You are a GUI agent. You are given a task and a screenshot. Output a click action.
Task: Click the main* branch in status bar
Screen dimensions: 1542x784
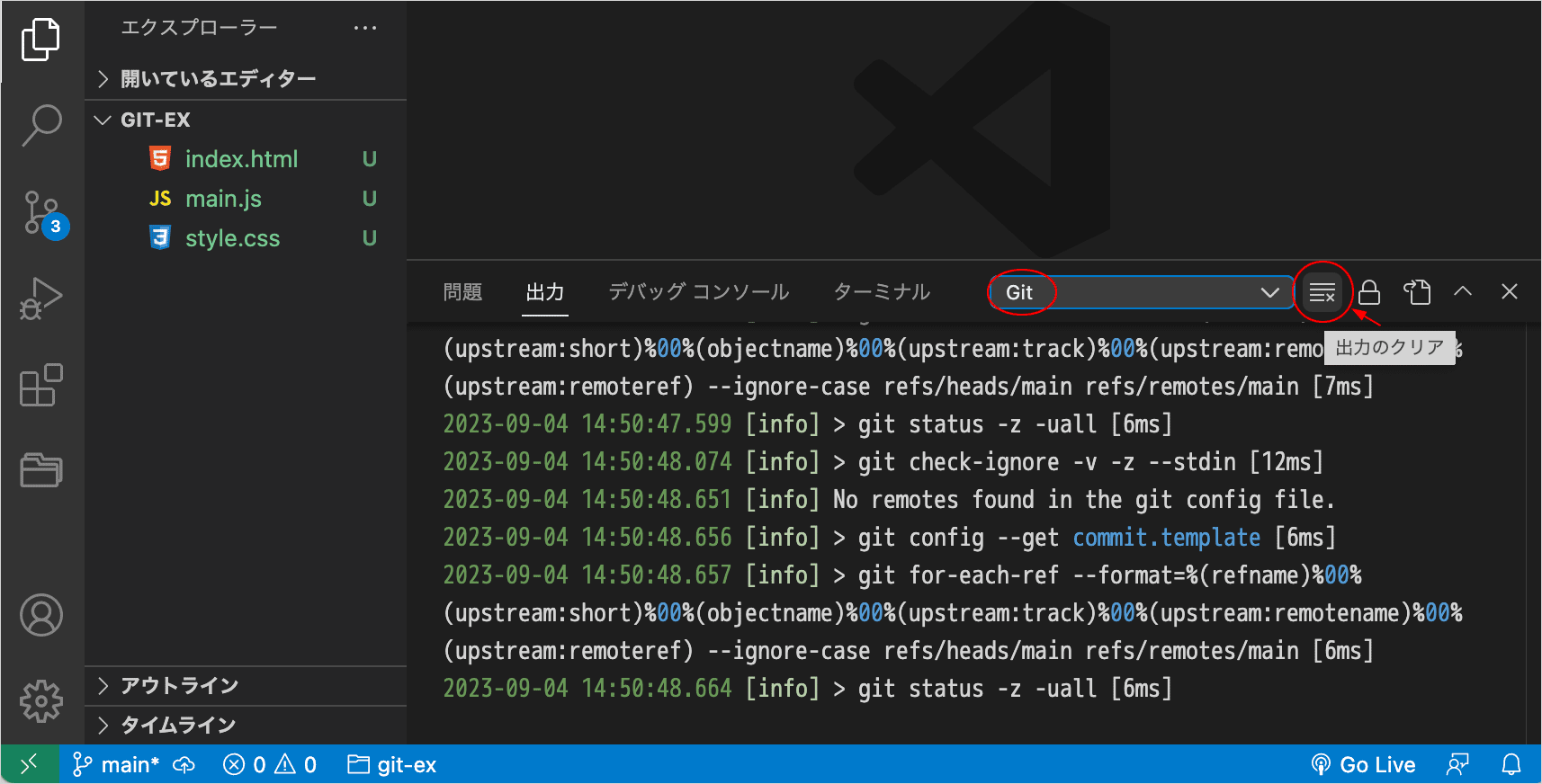pyautogui.click(x=117, y=765)
